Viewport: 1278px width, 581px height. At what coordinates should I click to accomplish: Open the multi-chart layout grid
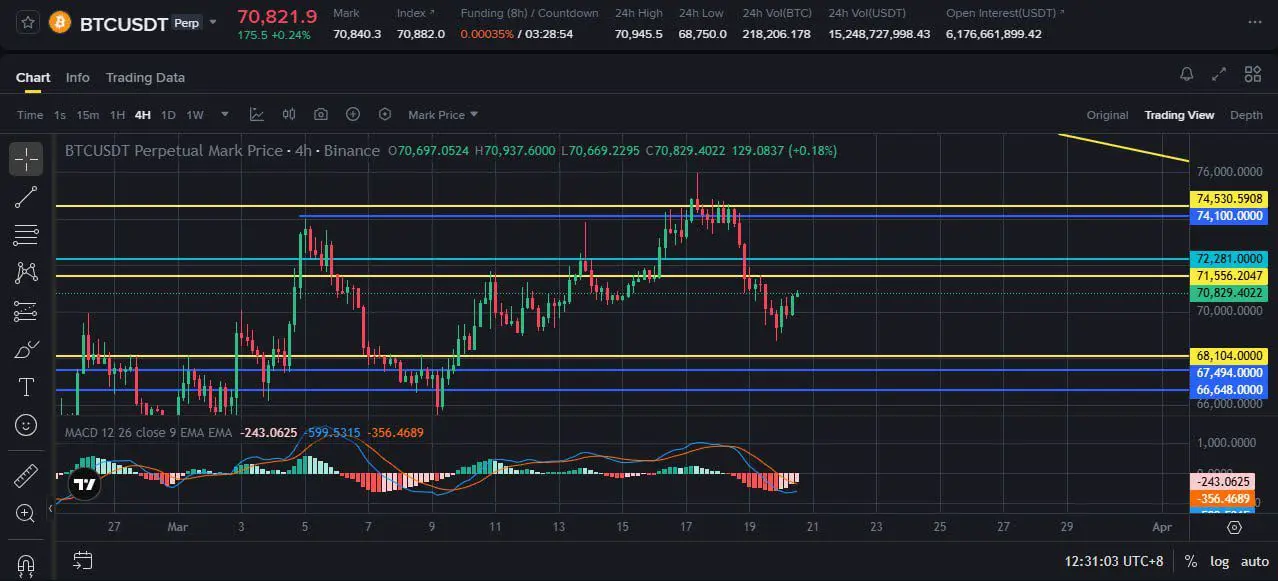[1253, 74]
